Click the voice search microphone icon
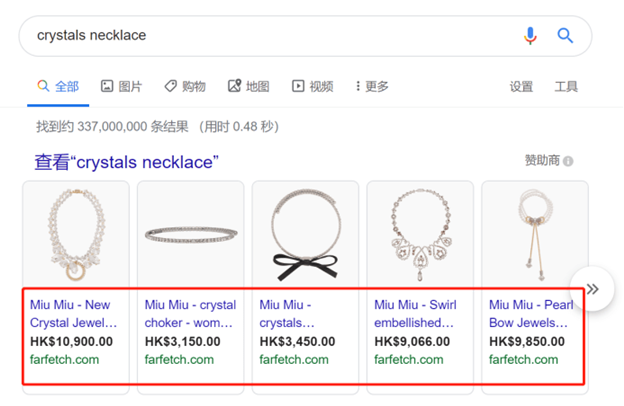 tap(530, 36)
